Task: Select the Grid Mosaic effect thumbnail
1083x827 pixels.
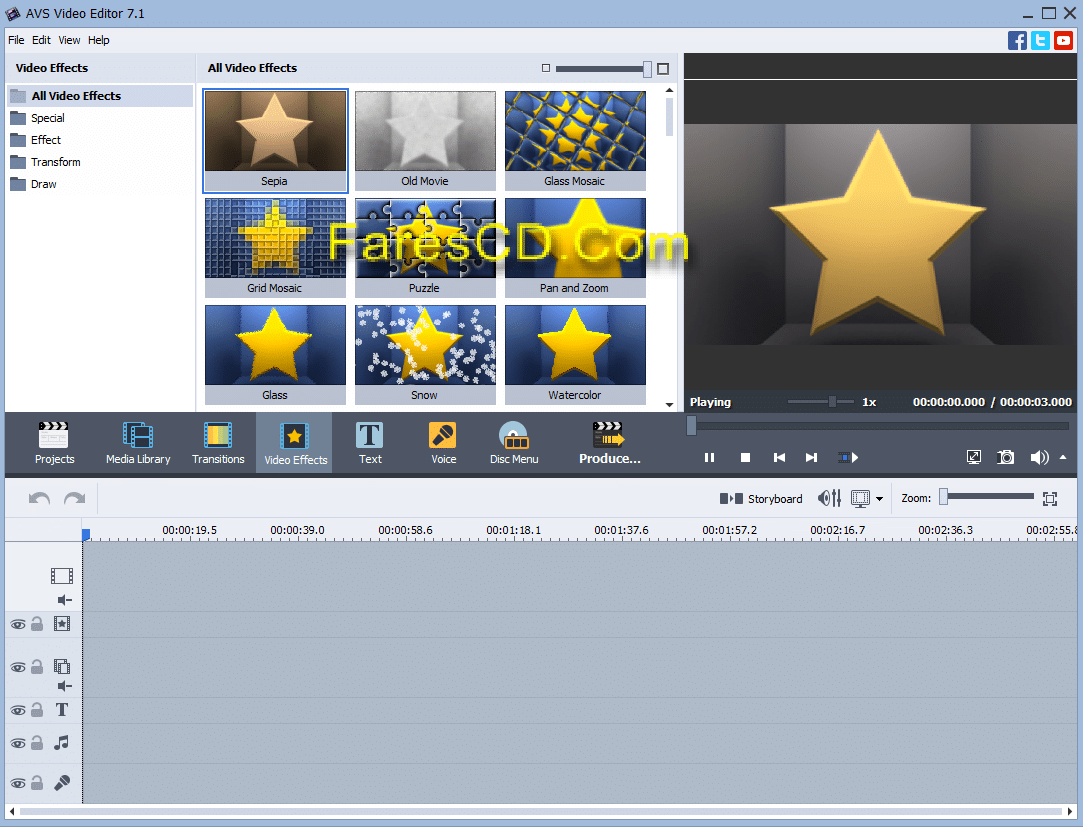Action: click(275, 247)
